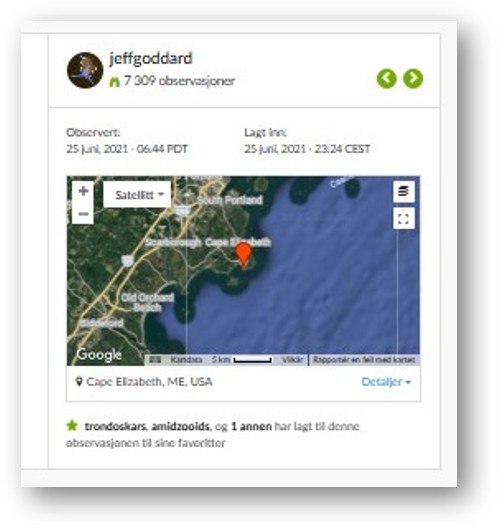
Task: Open amidzooids user link
Action: pos(181,426)
